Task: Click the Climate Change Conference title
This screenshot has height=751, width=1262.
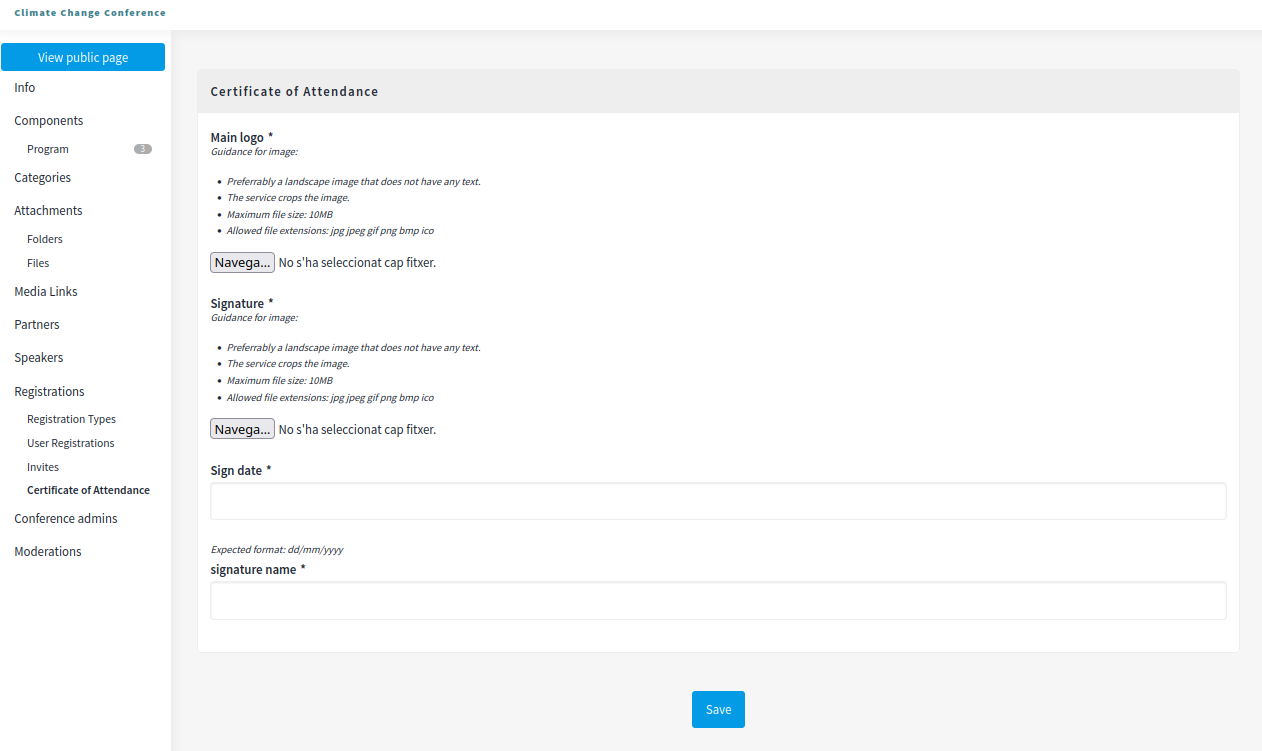Action: 90,13
